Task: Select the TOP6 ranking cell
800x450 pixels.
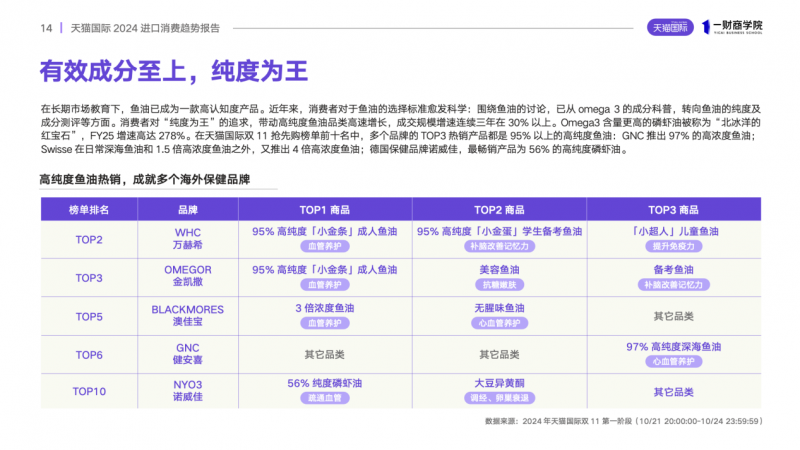Action: coord(89,355)
